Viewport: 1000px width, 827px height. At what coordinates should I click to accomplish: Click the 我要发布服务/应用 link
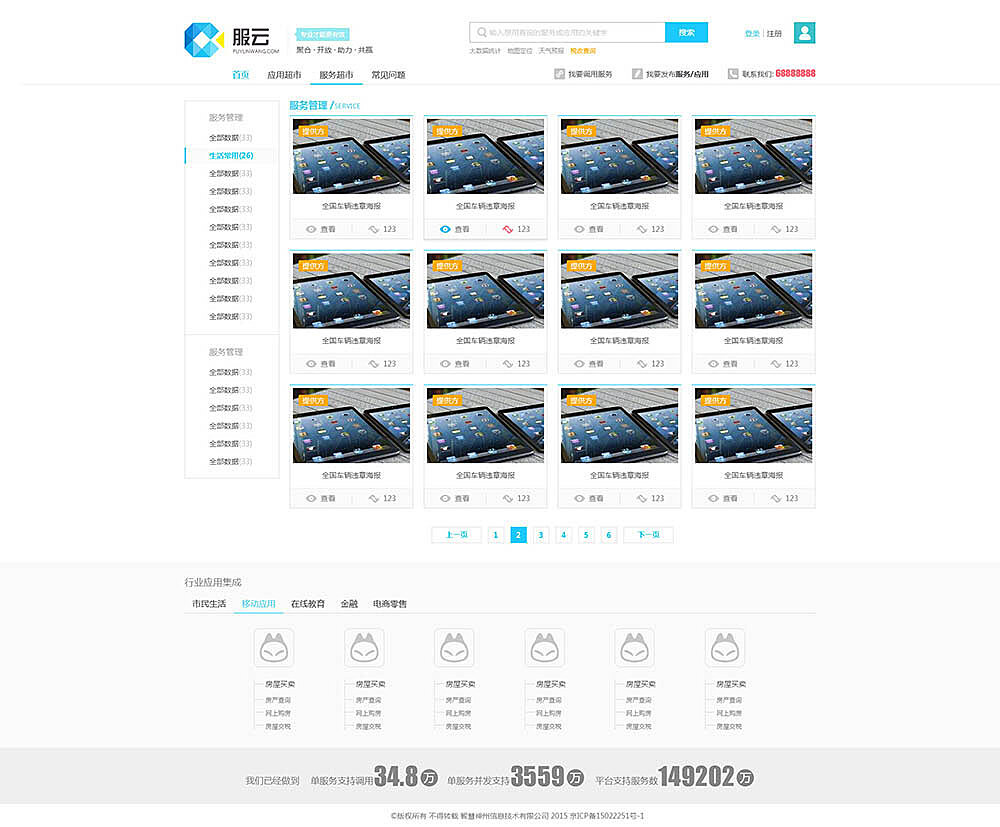click(x=677, y=75)
